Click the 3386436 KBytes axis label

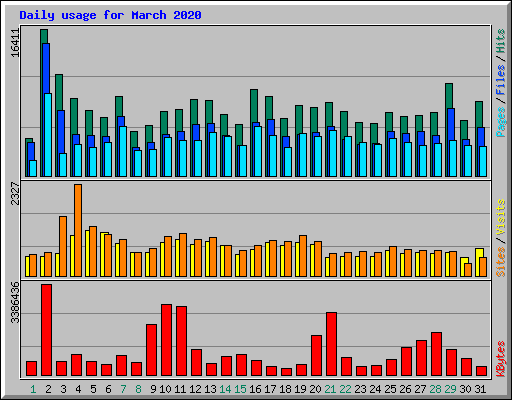pyautogui.click(x=15, y=302)
